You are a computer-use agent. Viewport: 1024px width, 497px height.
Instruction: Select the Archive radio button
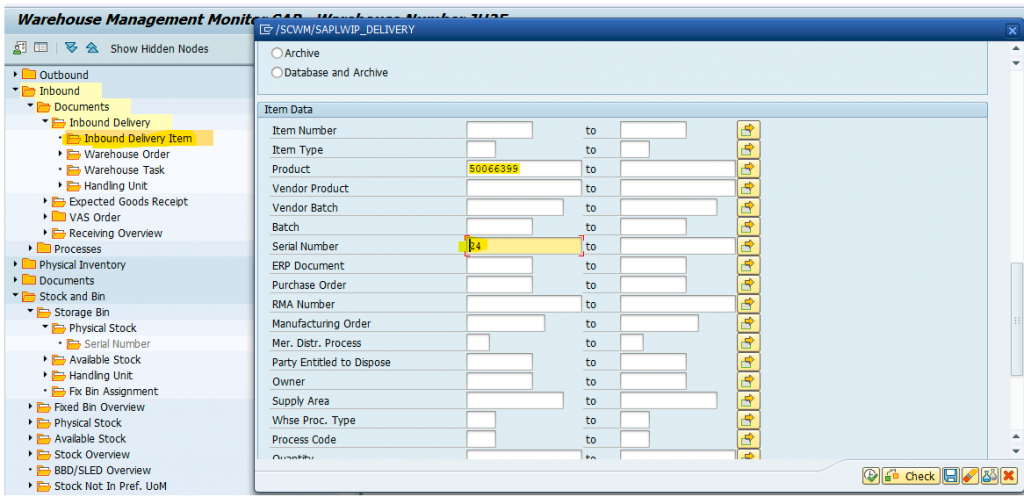click(277, 54)
